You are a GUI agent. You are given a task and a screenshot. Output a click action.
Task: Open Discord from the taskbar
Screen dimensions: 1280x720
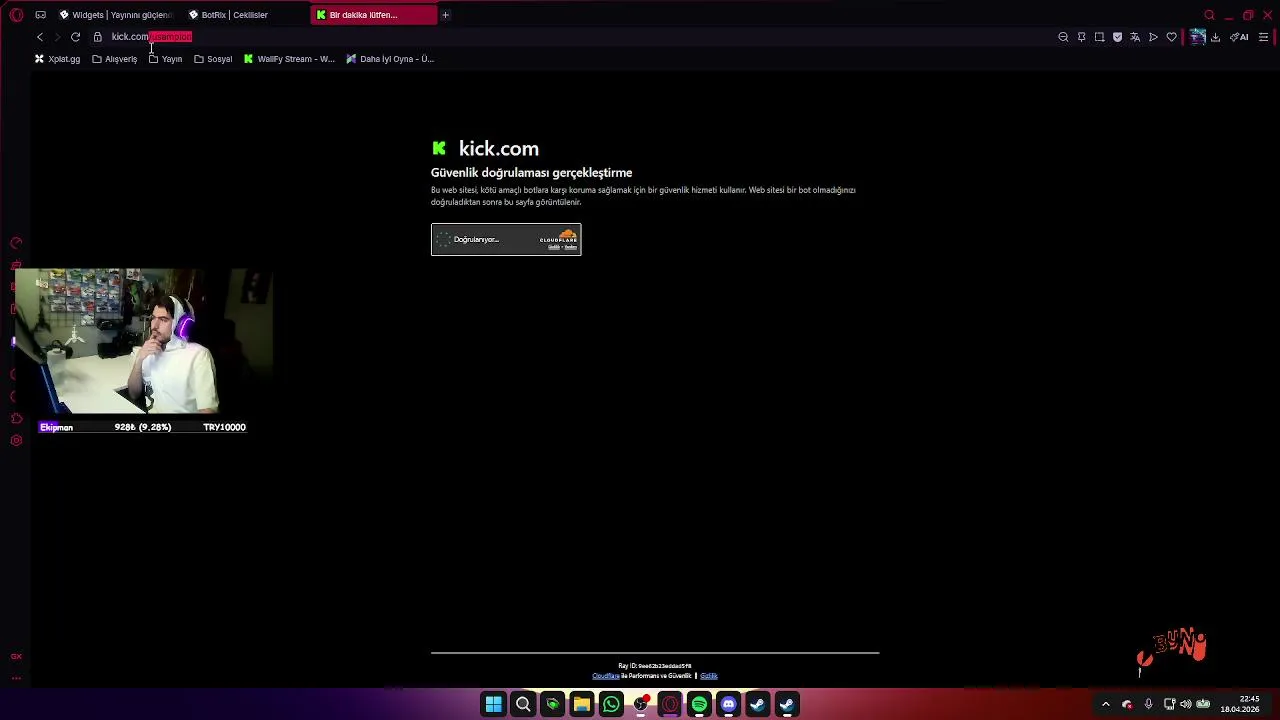(728, 705)
